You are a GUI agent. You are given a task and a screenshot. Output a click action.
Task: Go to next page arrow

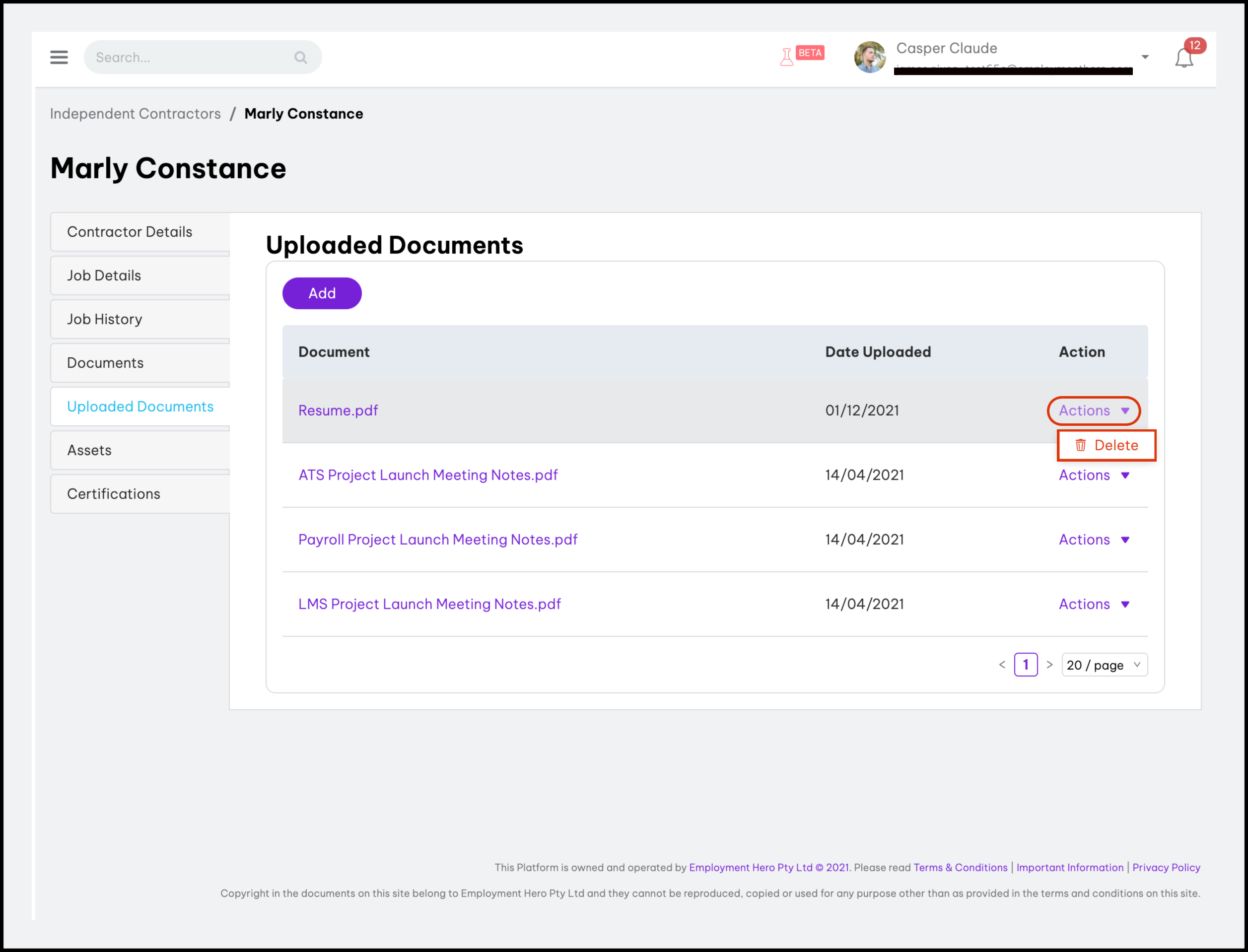pyautogui.click(x=1049, y=665)
